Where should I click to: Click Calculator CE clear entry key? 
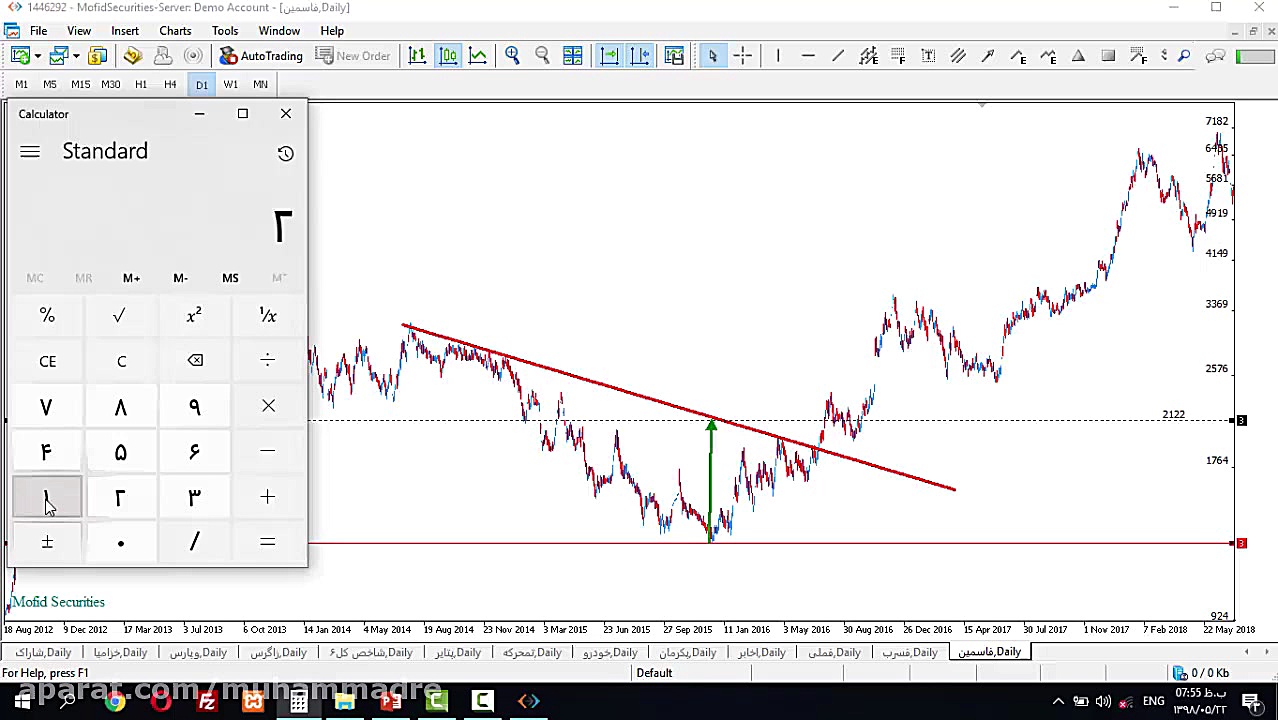(47, 361)
